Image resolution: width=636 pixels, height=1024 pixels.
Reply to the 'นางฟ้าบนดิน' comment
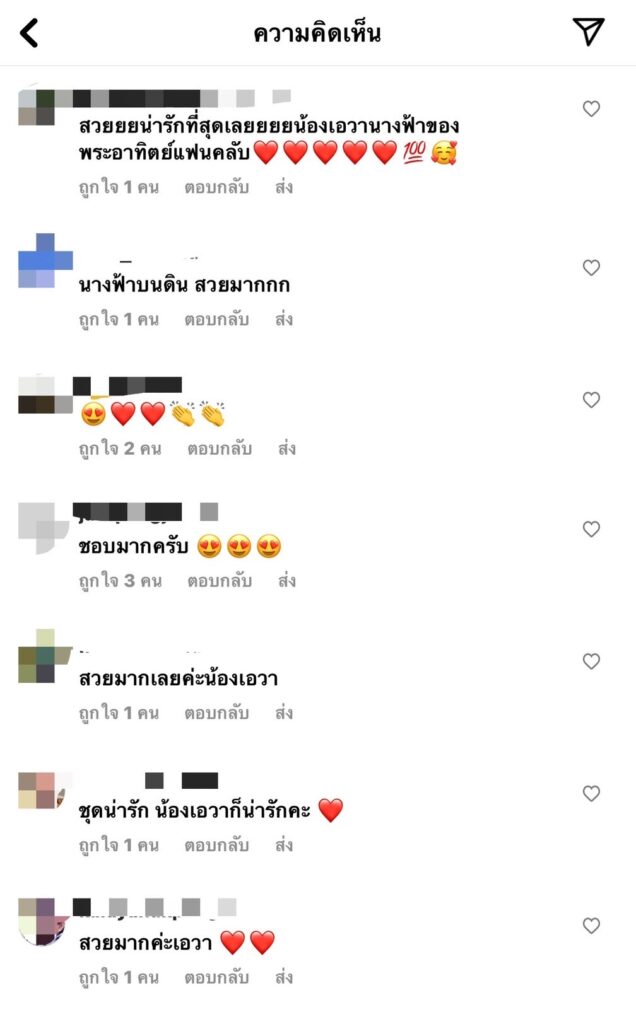[216, 319]
